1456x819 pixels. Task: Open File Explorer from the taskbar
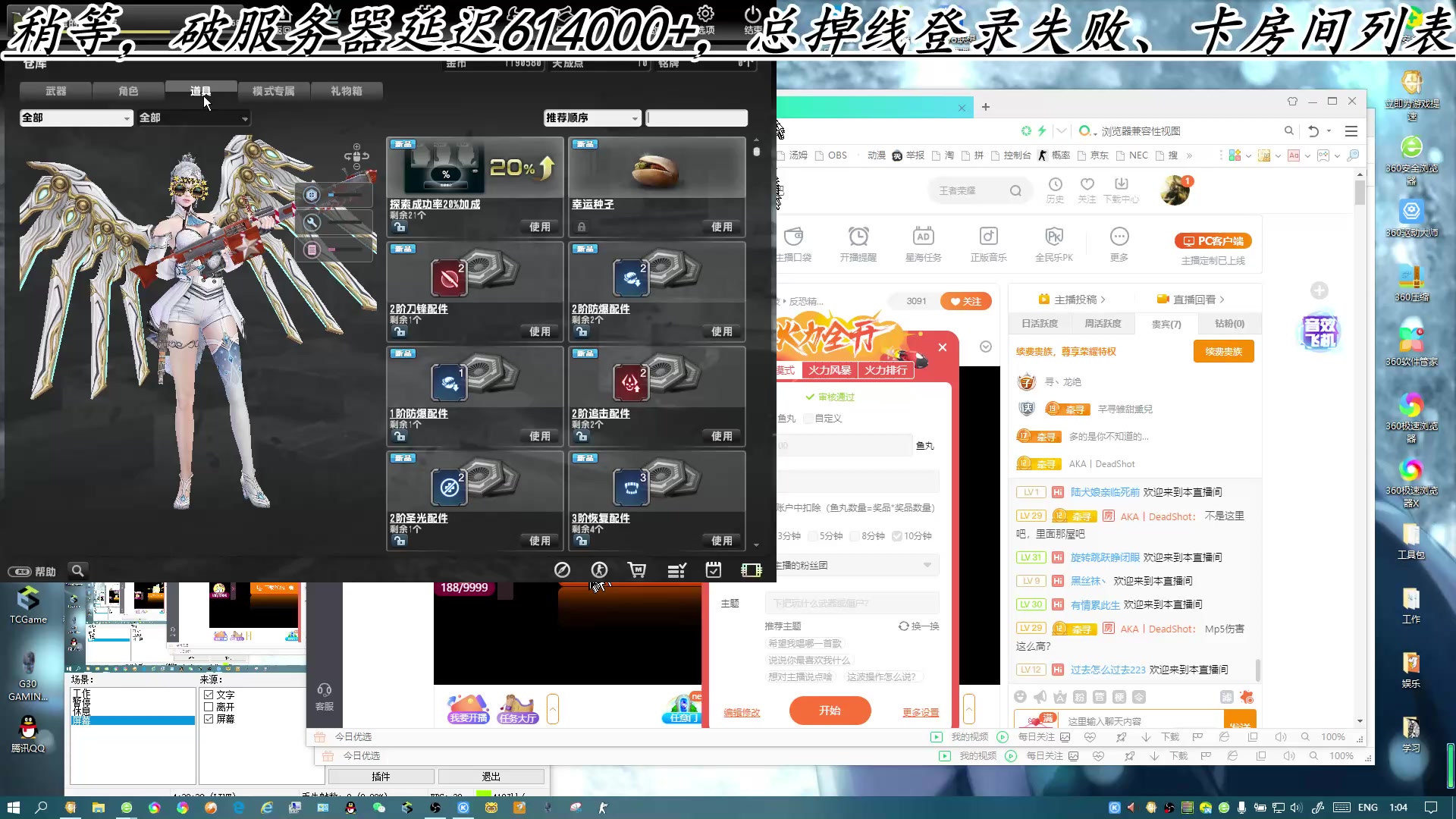tap(98, 808)
